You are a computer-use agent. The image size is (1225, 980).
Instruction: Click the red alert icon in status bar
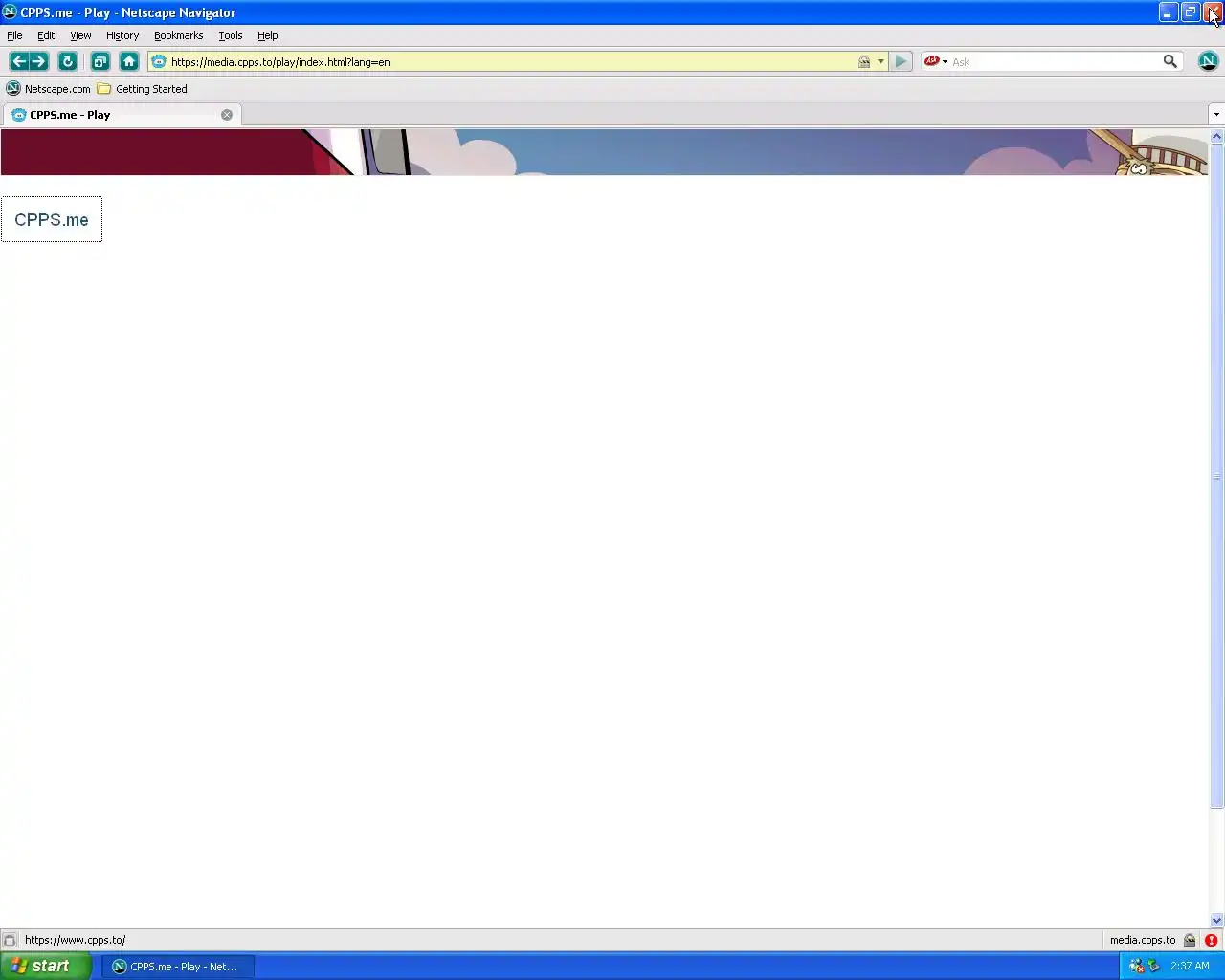click(1212, 940)
